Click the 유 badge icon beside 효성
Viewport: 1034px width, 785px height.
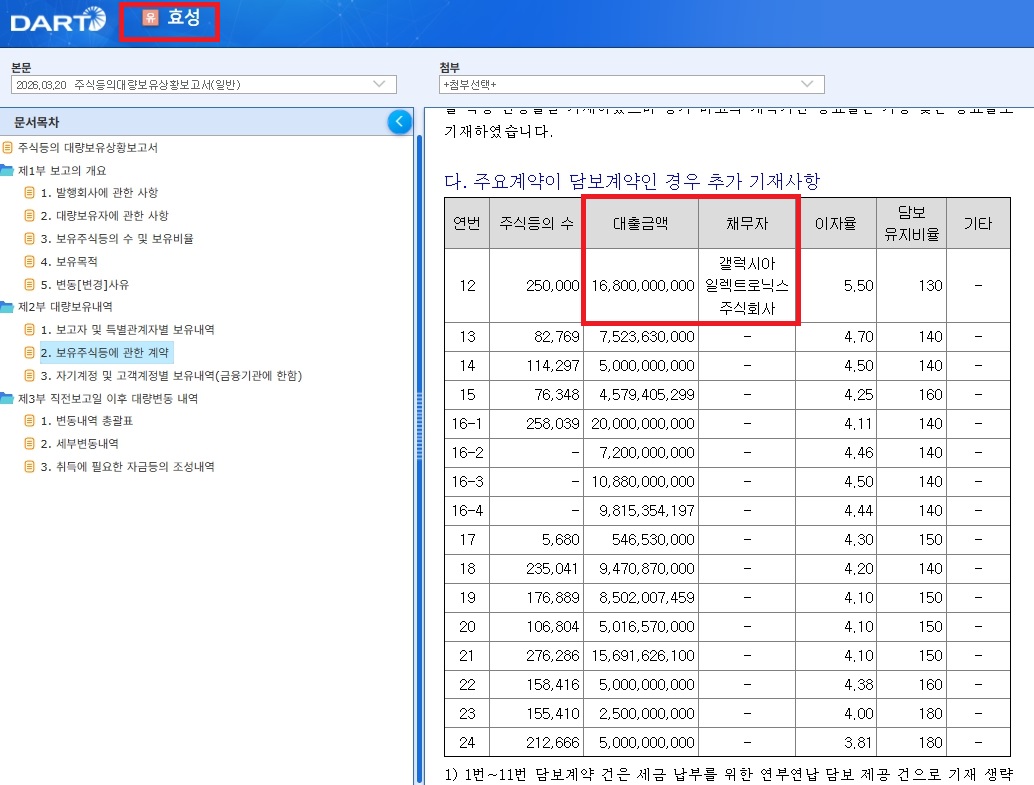(150, 18)
